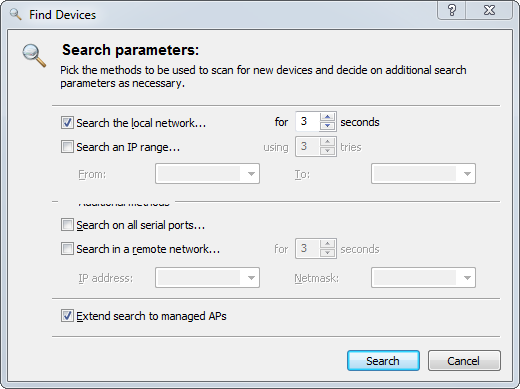This screenshot has width=520, height=389.
Task: Click the magnifier icon in title bar
Action: (15, 15)
